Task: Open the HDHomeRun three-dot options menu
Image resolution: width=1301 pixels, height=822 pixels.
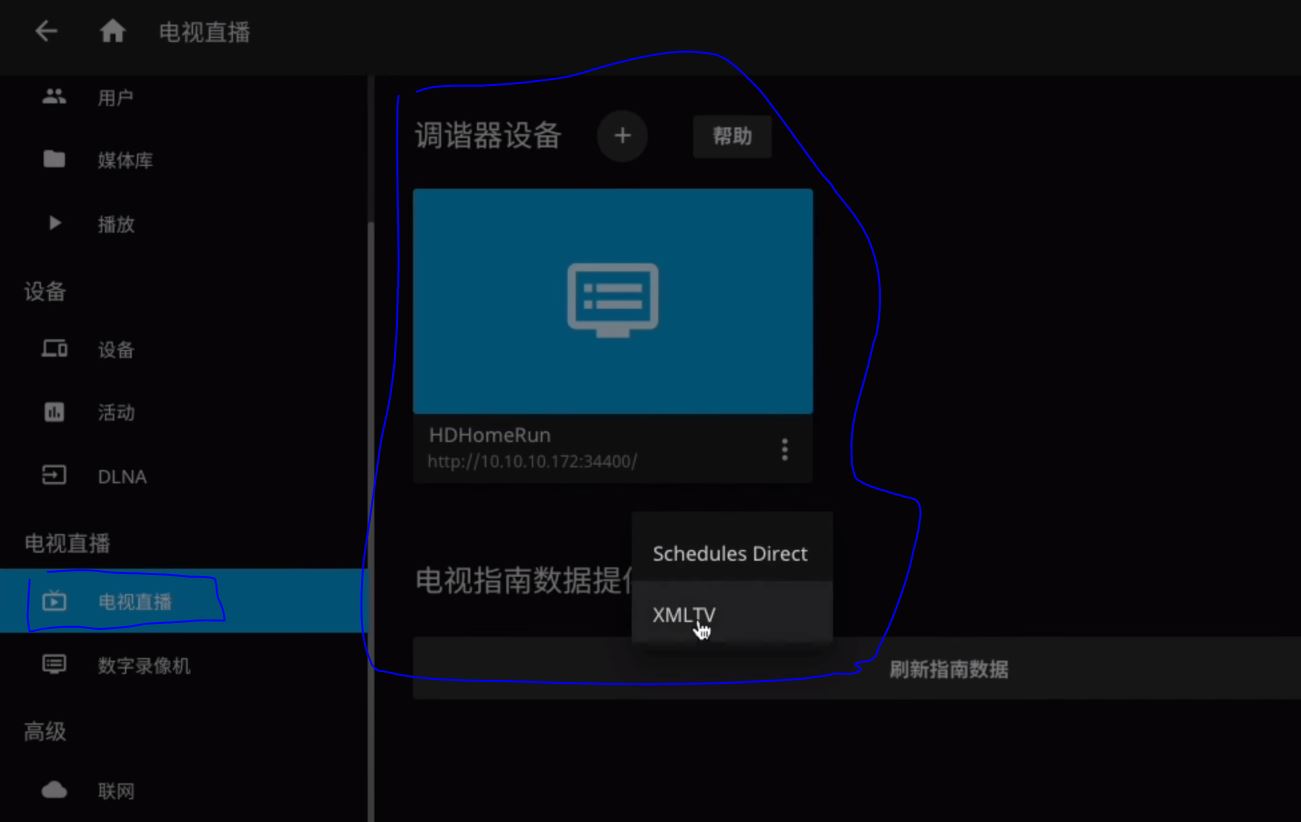Action: point(785,450)
